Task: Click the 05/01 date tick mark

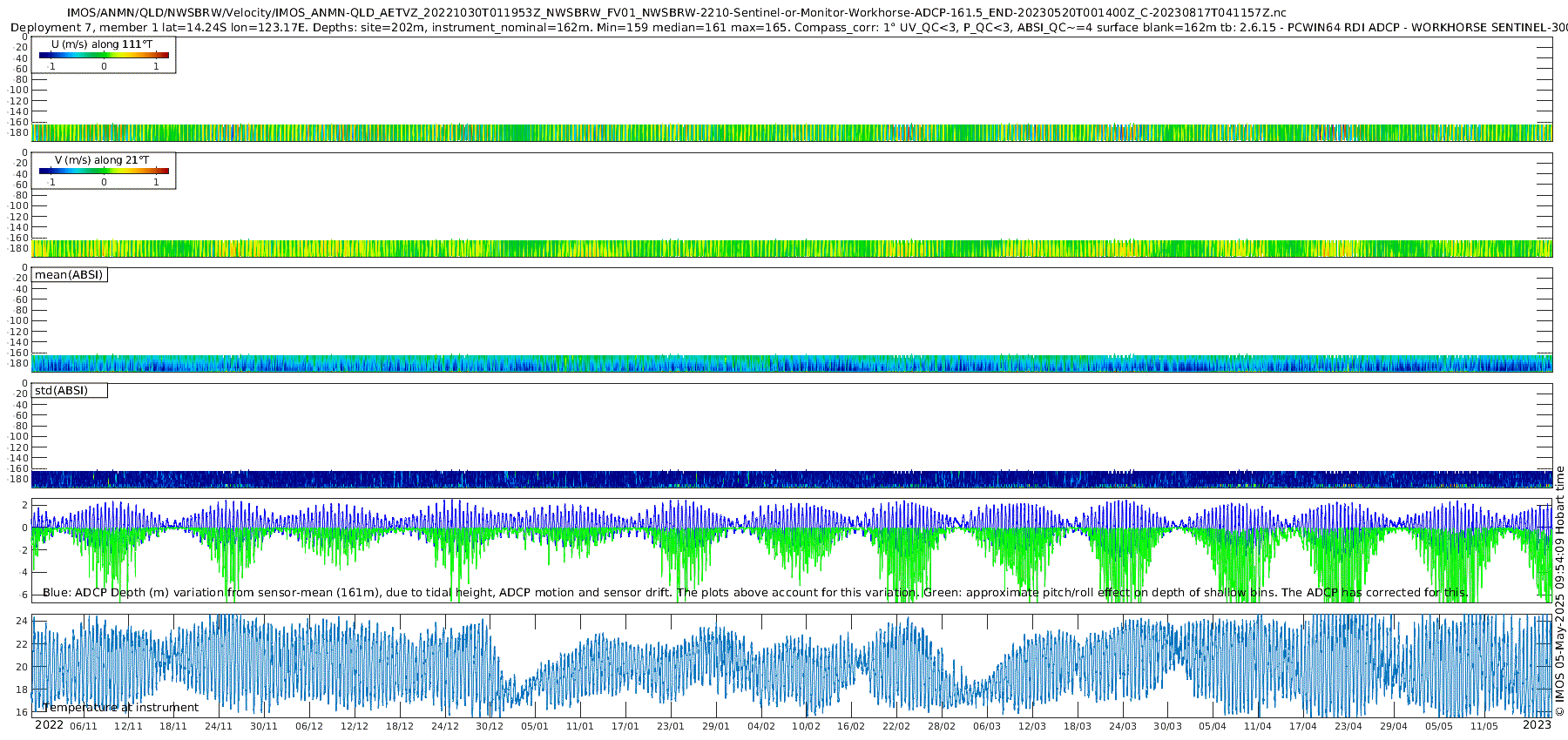Action: [535, 726]
